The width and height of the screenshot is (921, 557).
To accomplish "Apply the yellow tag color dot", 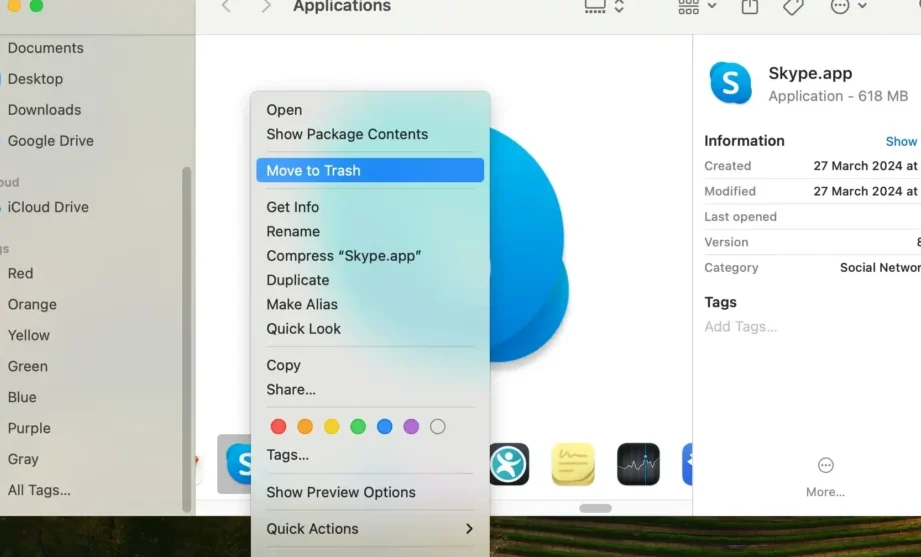I will coord(331,427).
